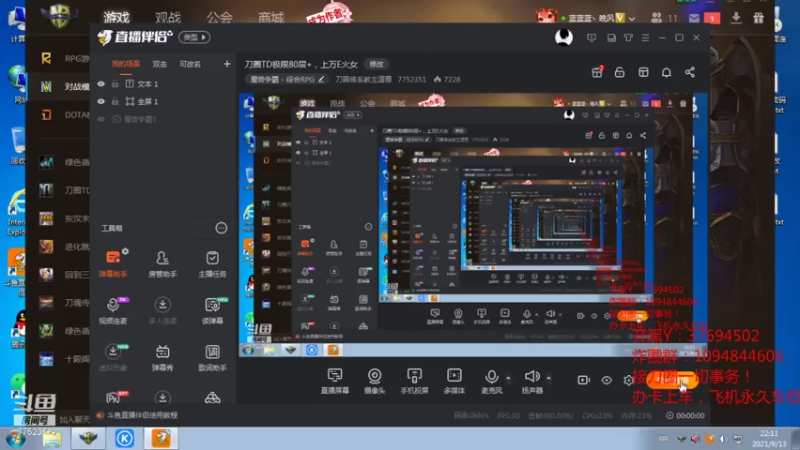Click the gift box icon with red badge
Viewport: 800px width, 450px height.
coord(597,72)
